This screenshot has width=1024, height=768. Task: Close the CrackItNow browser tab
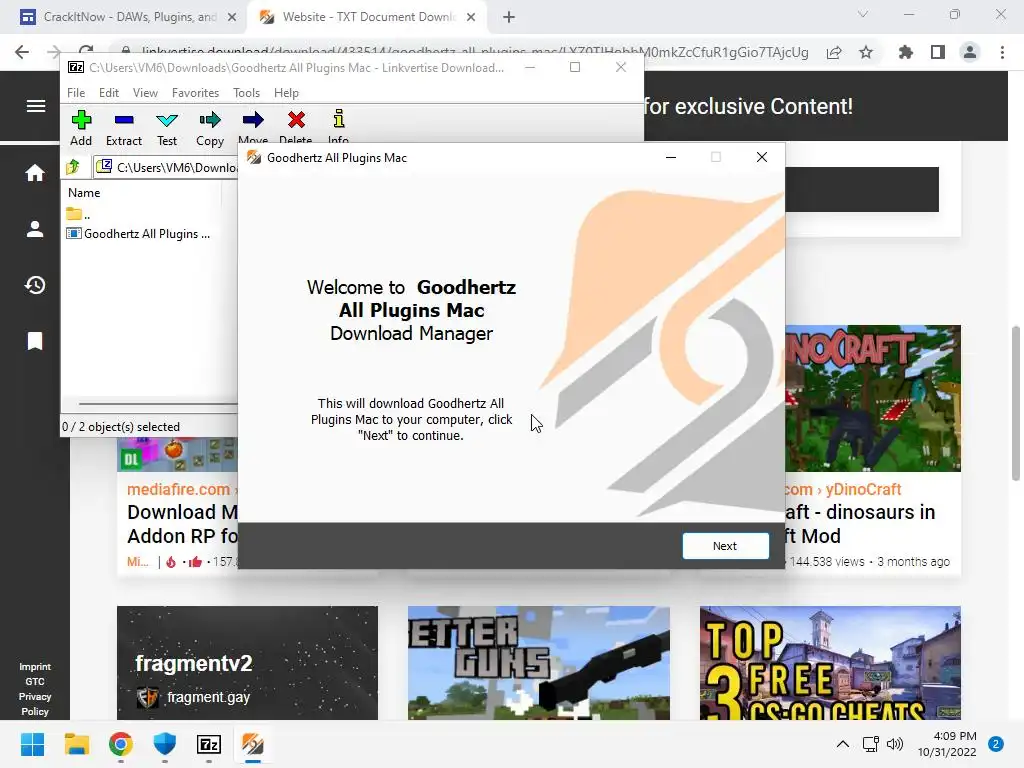[x=232, y=17]
